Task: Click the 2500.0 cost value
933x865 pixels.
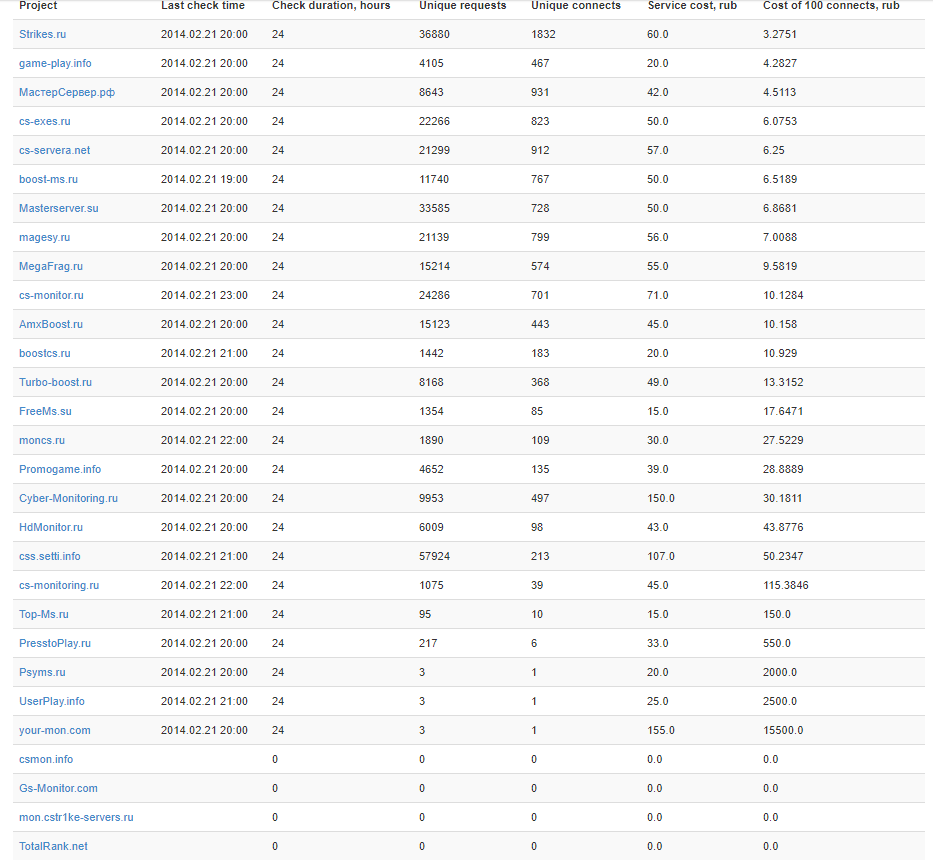Action: coord(780,701)
